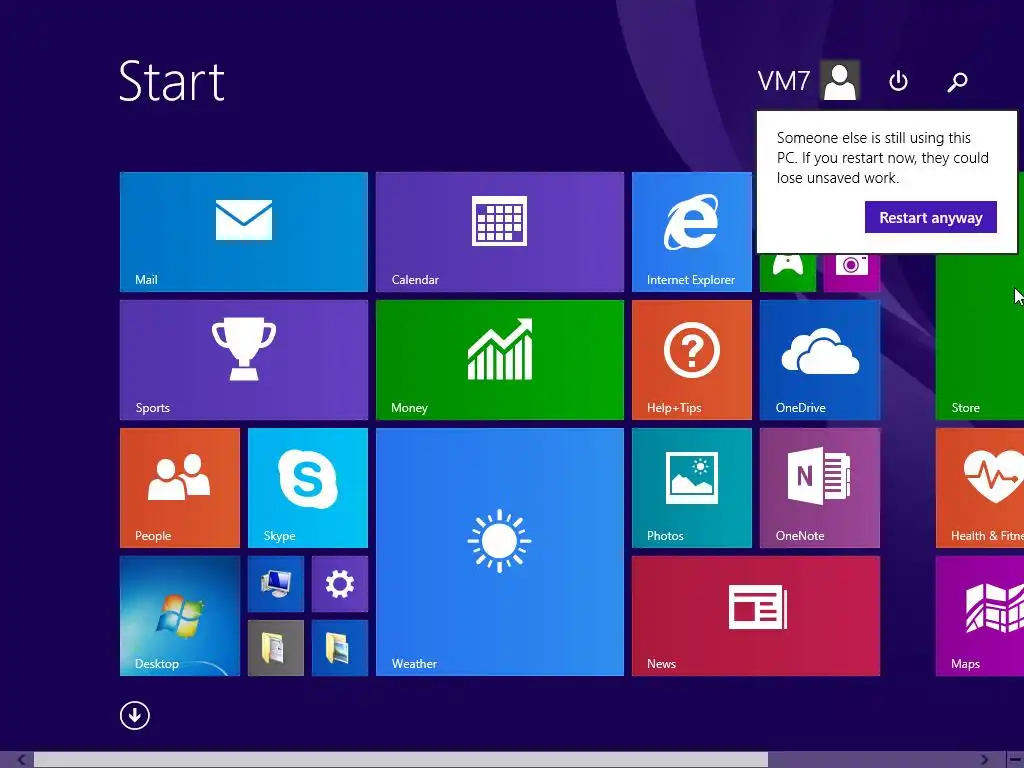Viewport: 1024px width, 768px height.
Task: Launch the OneNote tile
Action: (820, 488)
